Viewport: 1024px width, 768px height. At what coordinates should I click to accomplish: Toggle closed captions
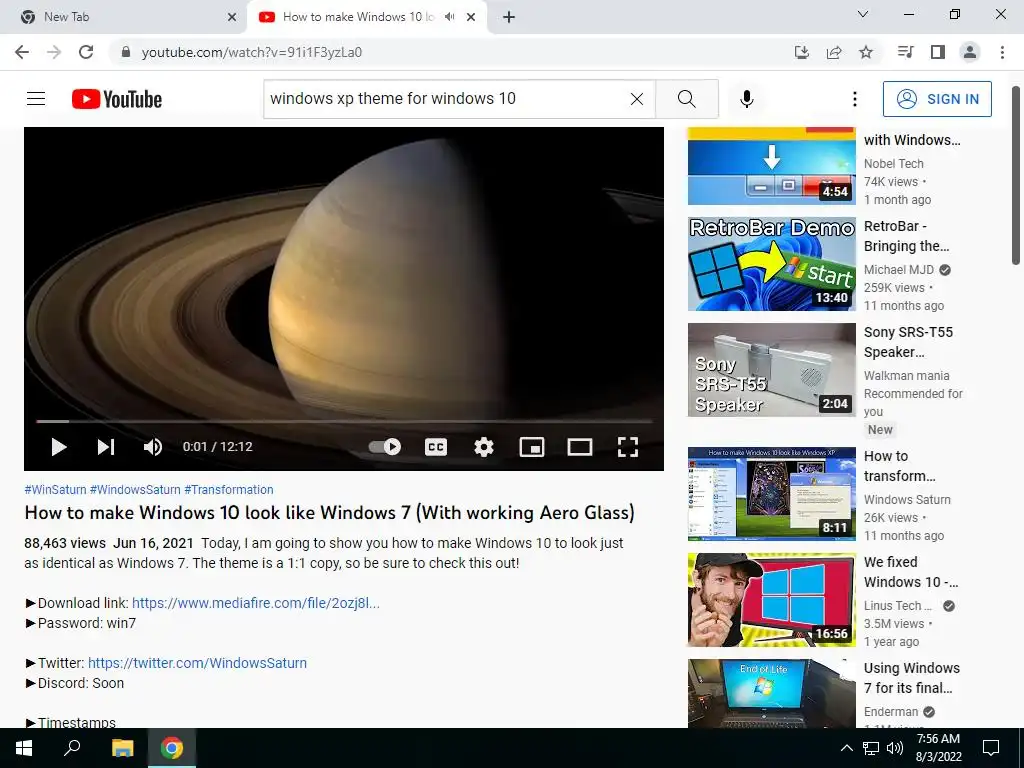pyautogui.click(x=436, y=447)
